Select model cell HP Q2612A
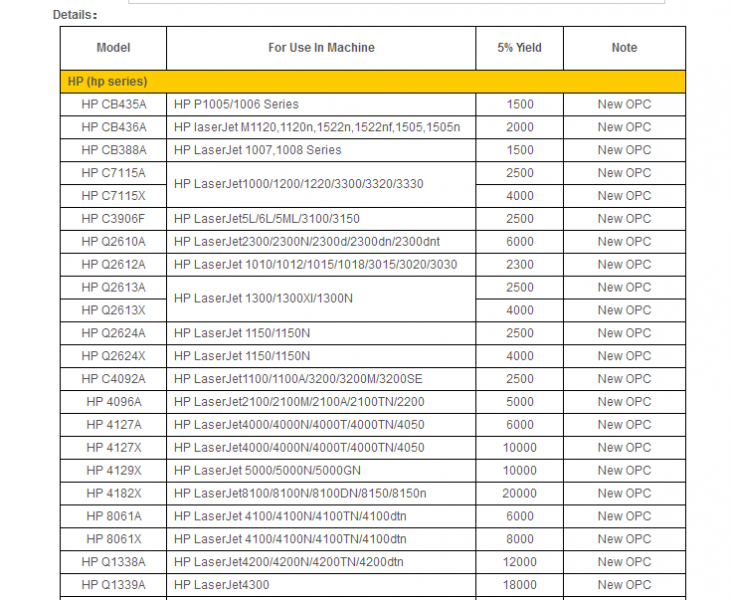The width and height of the screenshot is (731, 600). [113, 264]
